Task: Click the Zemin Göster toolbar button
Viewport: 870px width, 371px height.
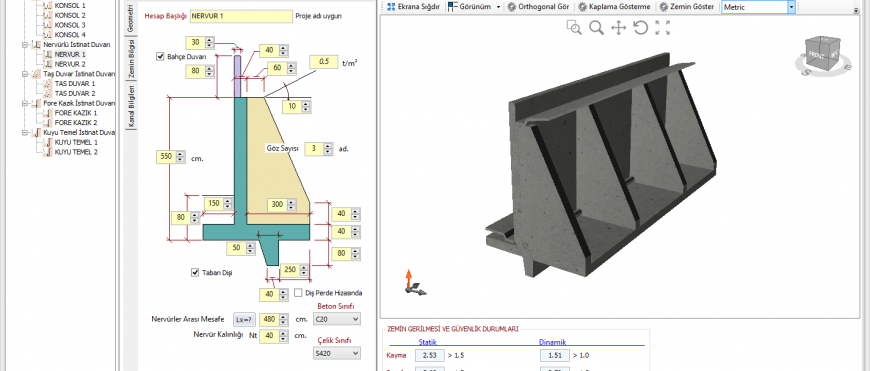Action: point(686,7)
